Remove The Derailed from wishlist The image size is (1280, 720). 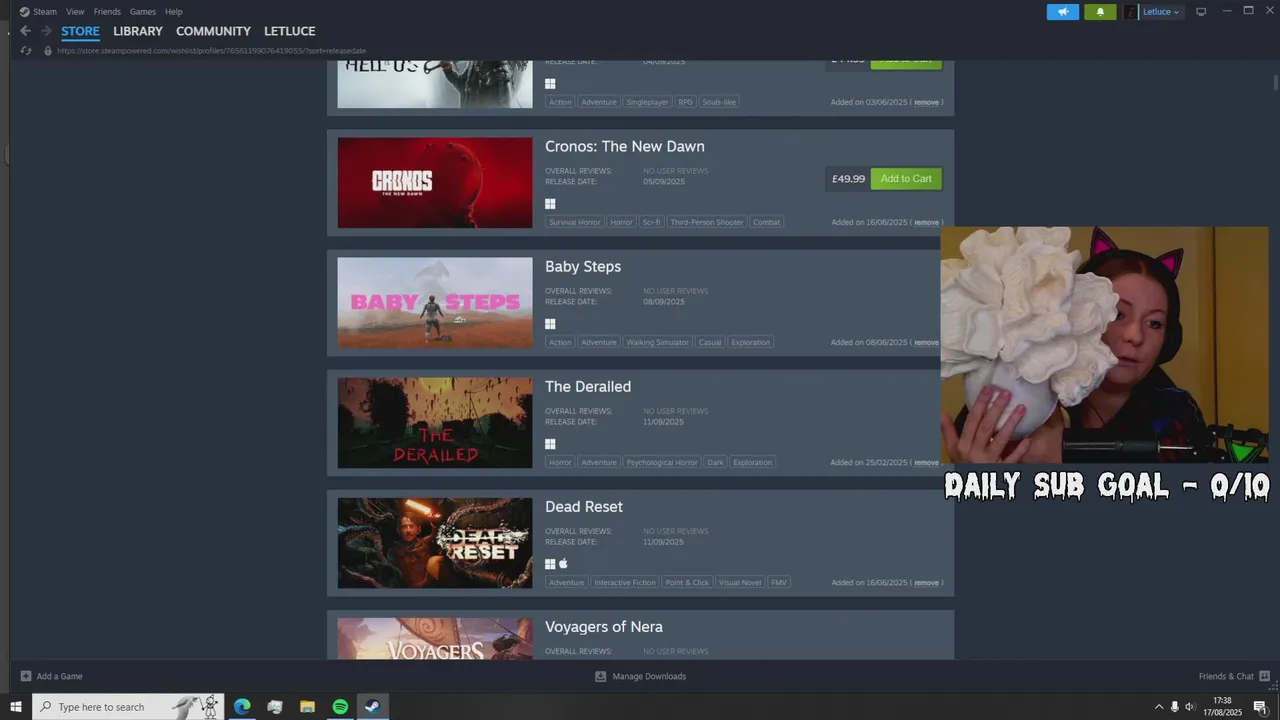(926, 462)
